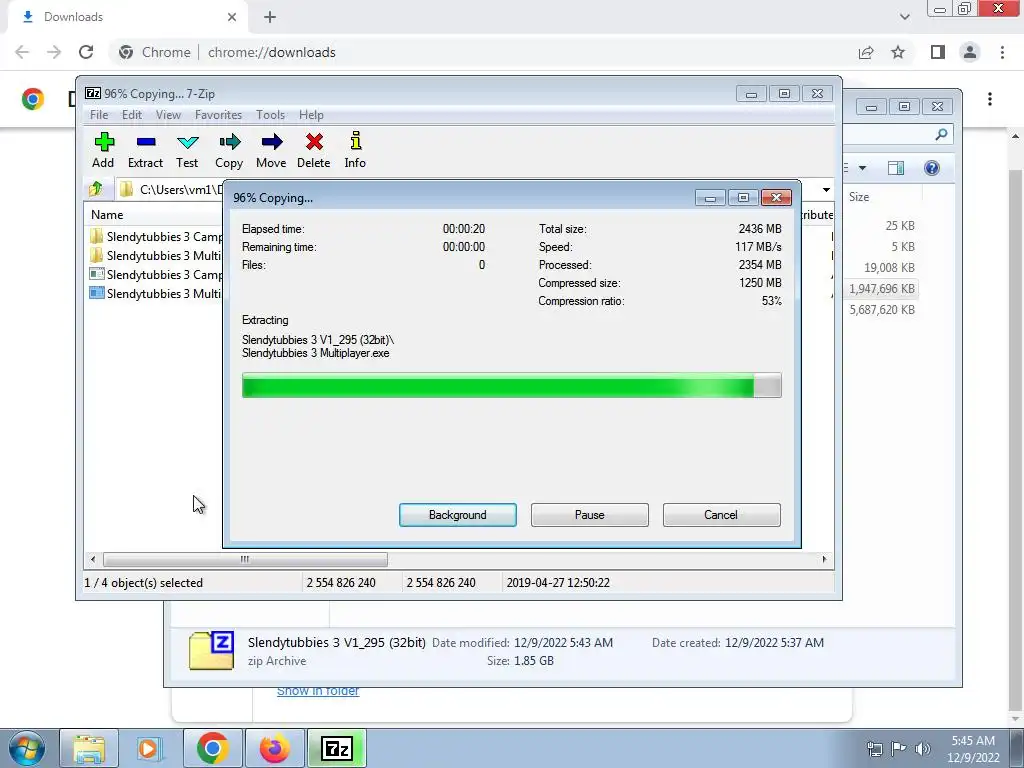Toggle the Chrome side panel icon

[x=938, y=52]
